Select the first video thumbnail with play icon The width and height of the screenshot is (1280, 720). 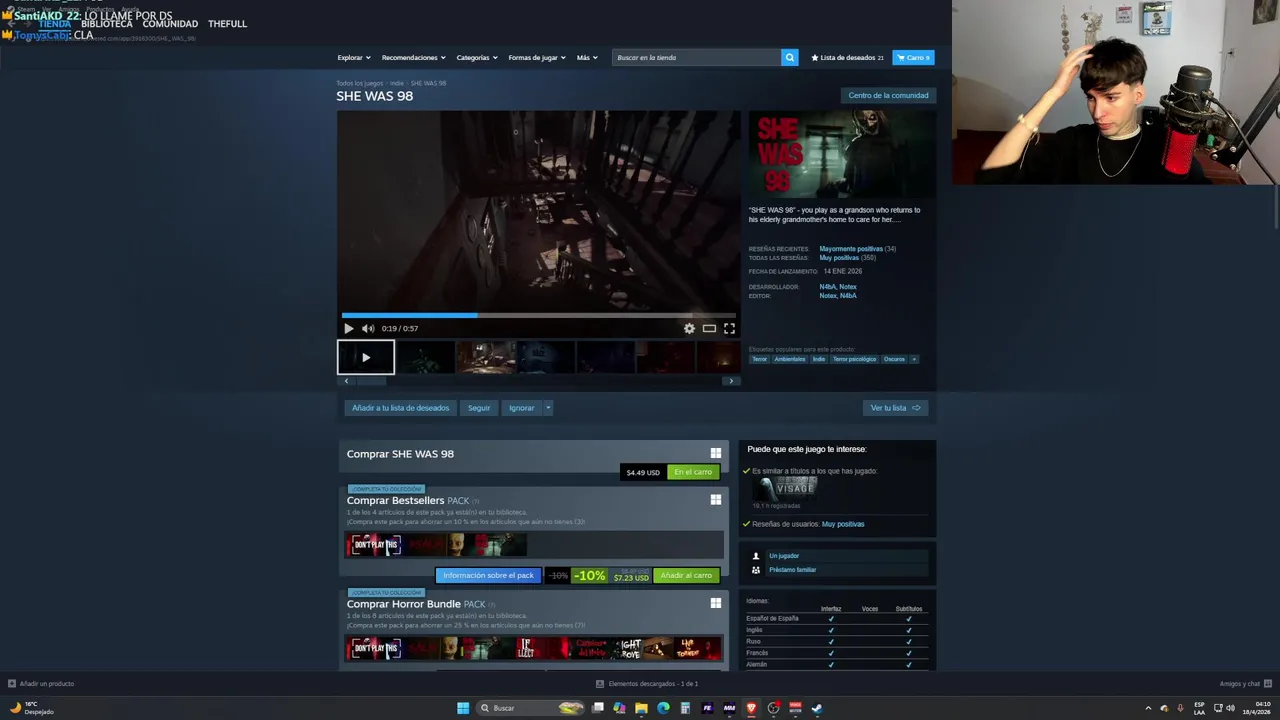click(x=366, y=357)
